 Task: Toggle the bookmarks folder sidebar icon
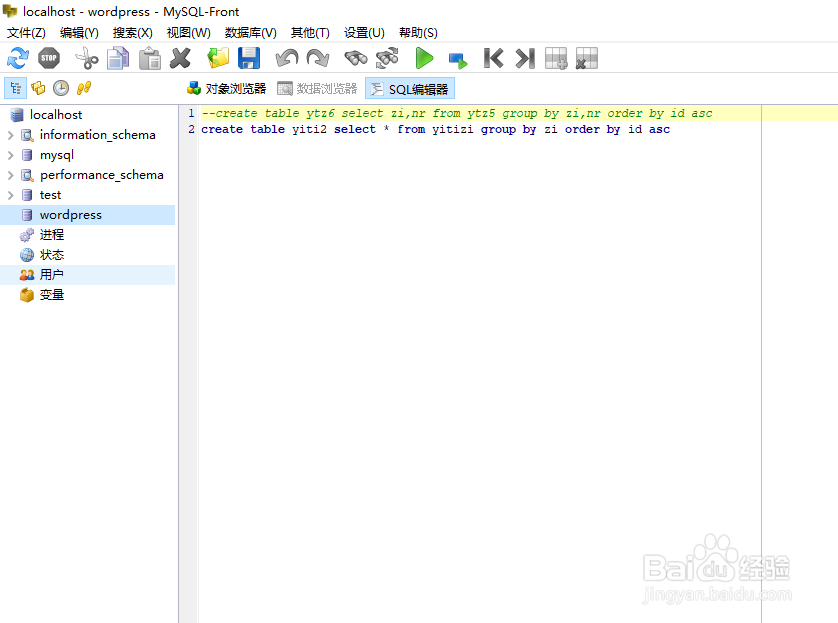[38, 88]
